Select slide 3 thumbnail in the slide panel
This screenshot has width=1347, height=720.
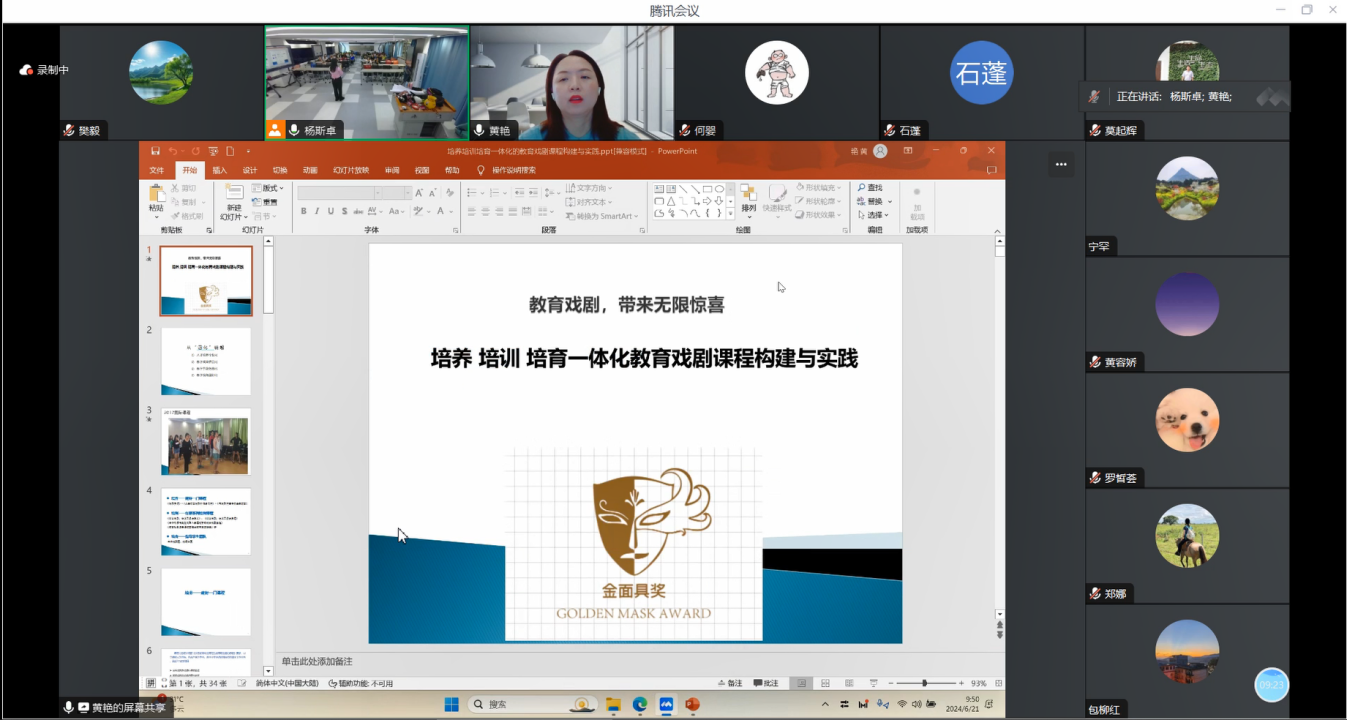(x=207, y=441)
